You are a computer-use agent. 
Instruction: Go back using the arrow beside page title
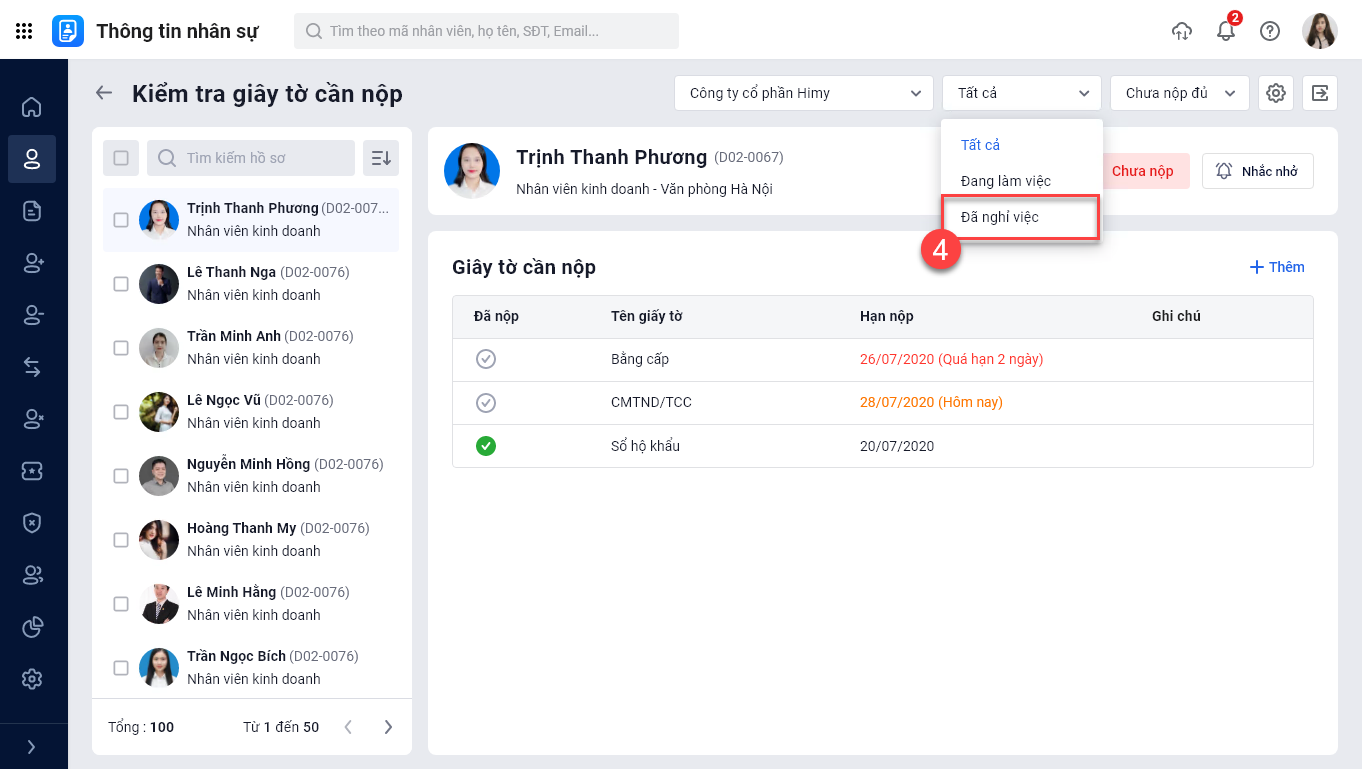[x=104, y=93]
